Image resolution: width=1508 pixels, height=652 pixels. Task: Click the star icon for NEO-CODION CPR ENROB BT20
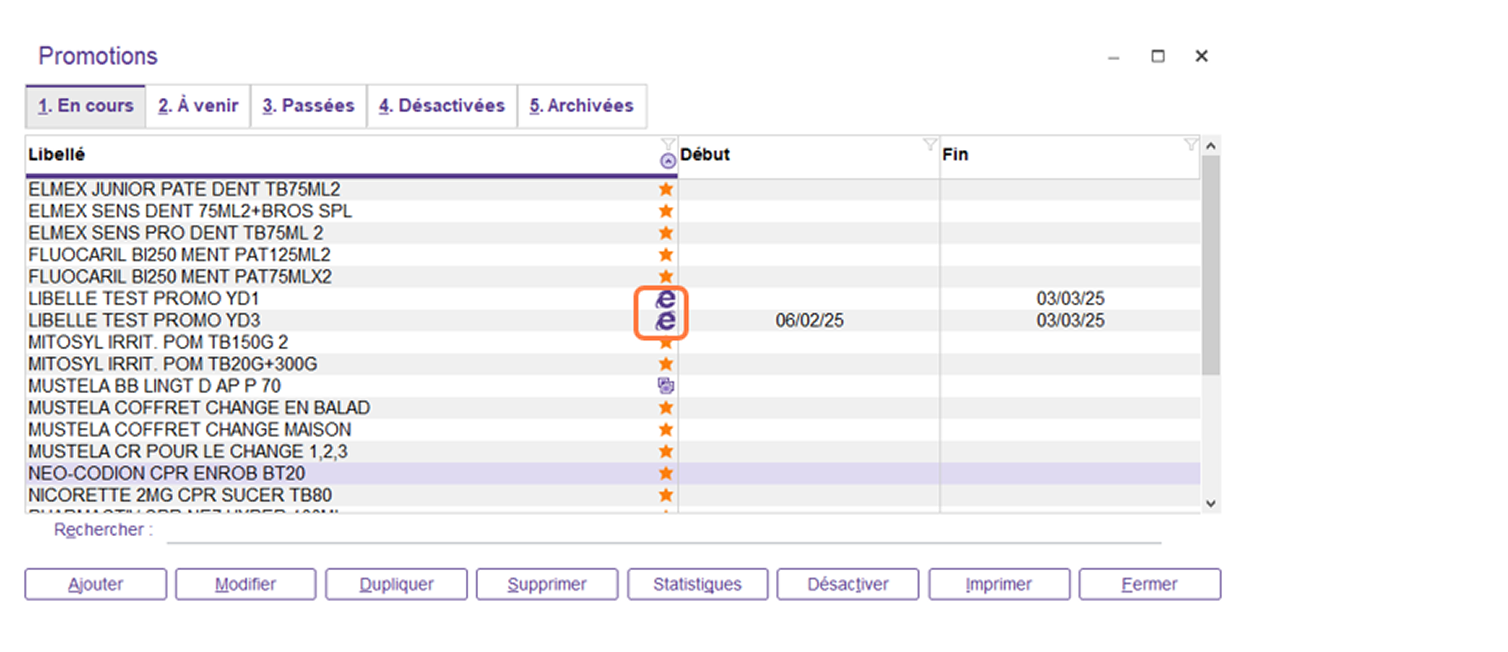click(x=666, y=473)
